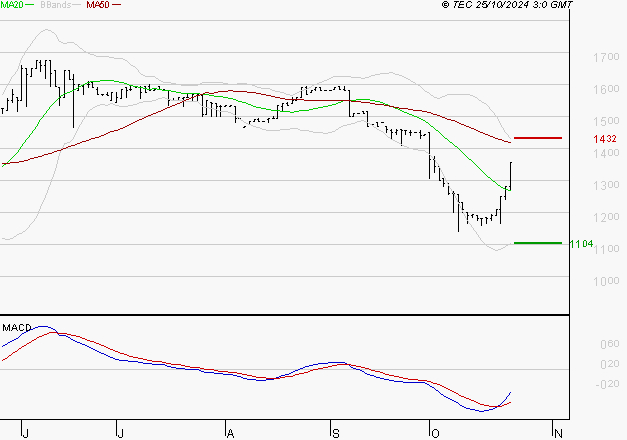Image resolution: width=627 pixels, height=440 pixels.
Task: Click the MA50 legend label
Action: pyautogui.click(x=98, y=5)
